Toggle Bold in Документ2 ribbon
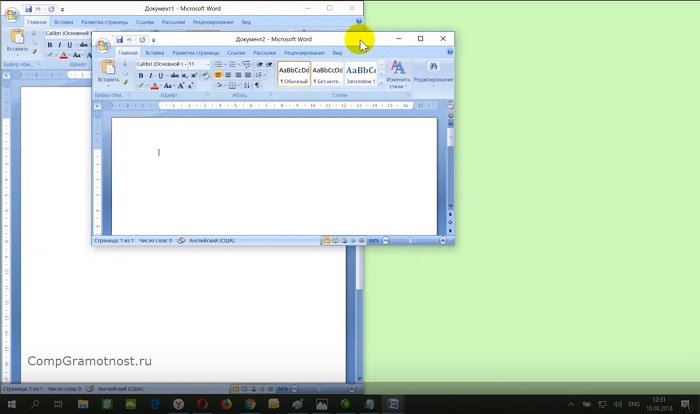The height and width of the screenshot is (414, 700). pyautogui.click(x=141, y=75)
